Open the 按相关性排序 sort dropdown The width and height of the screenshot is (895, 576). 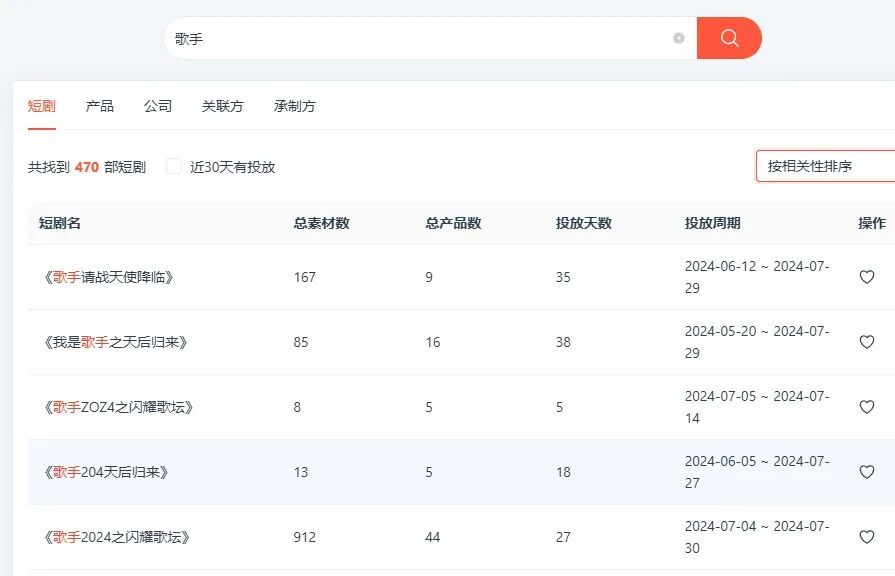(830, 165)
